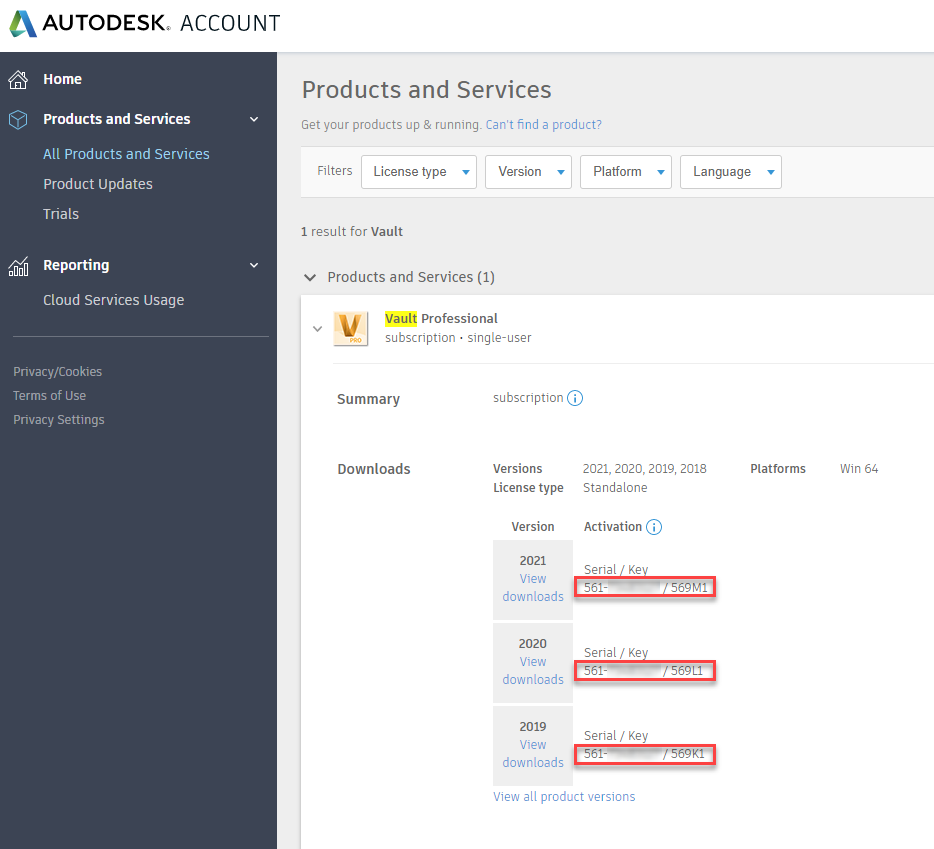Open the Platform filter dropdown
Viewport: 934px width, 849px height.
click(625, 171)
